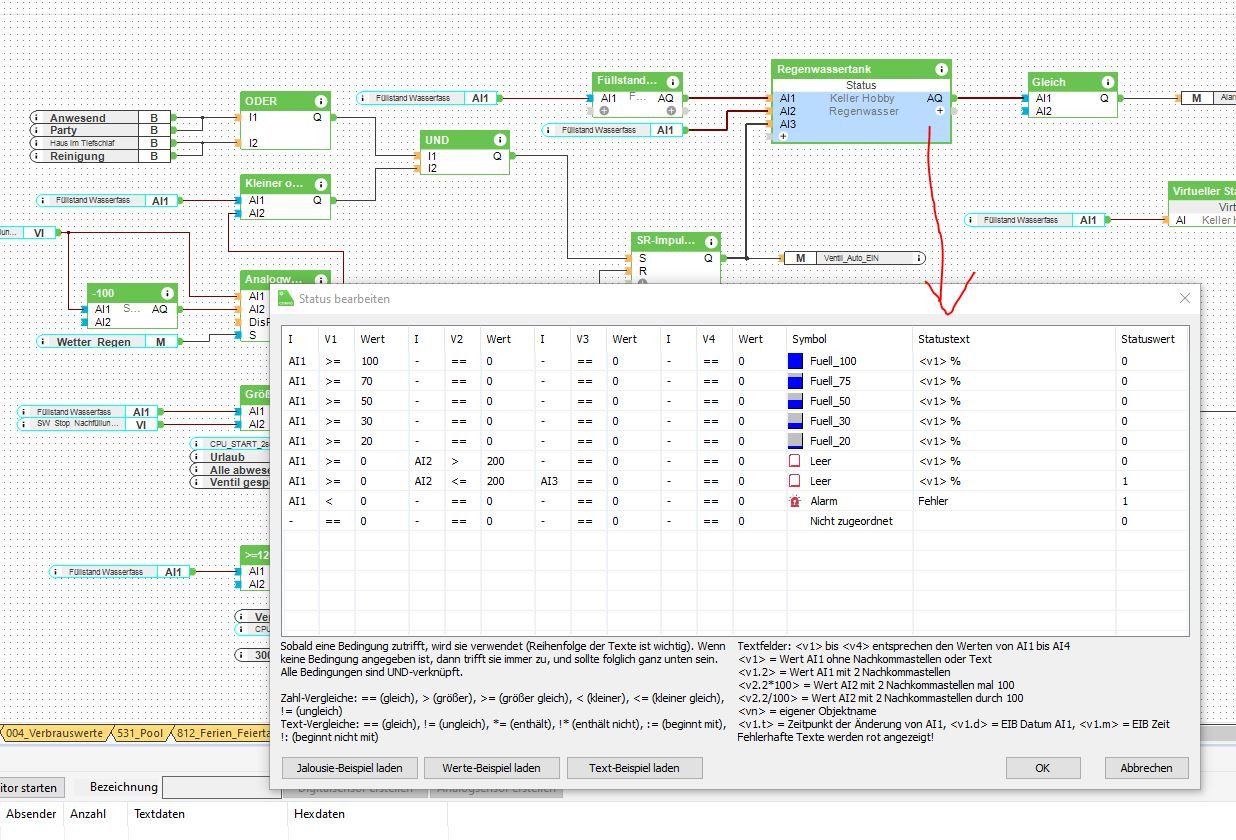Image resolution: width=1236 pixels, height=840 pixels.
Task: Click the Regenwassertank block info icon
Action: pyautogui.click(x=941, y=70)
